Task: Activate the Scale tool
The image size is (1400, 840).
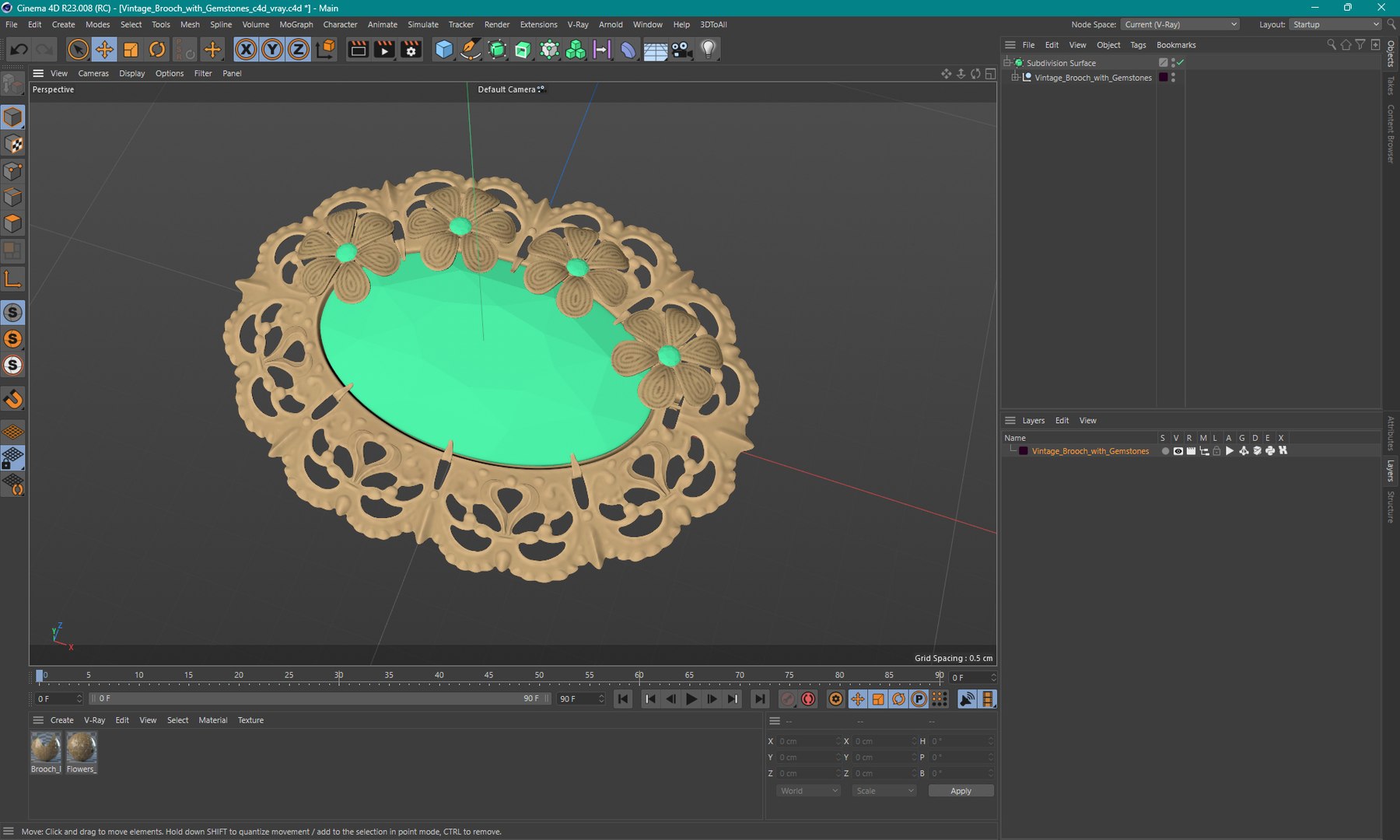Action: pyautogui.click(x=131, y=50)
